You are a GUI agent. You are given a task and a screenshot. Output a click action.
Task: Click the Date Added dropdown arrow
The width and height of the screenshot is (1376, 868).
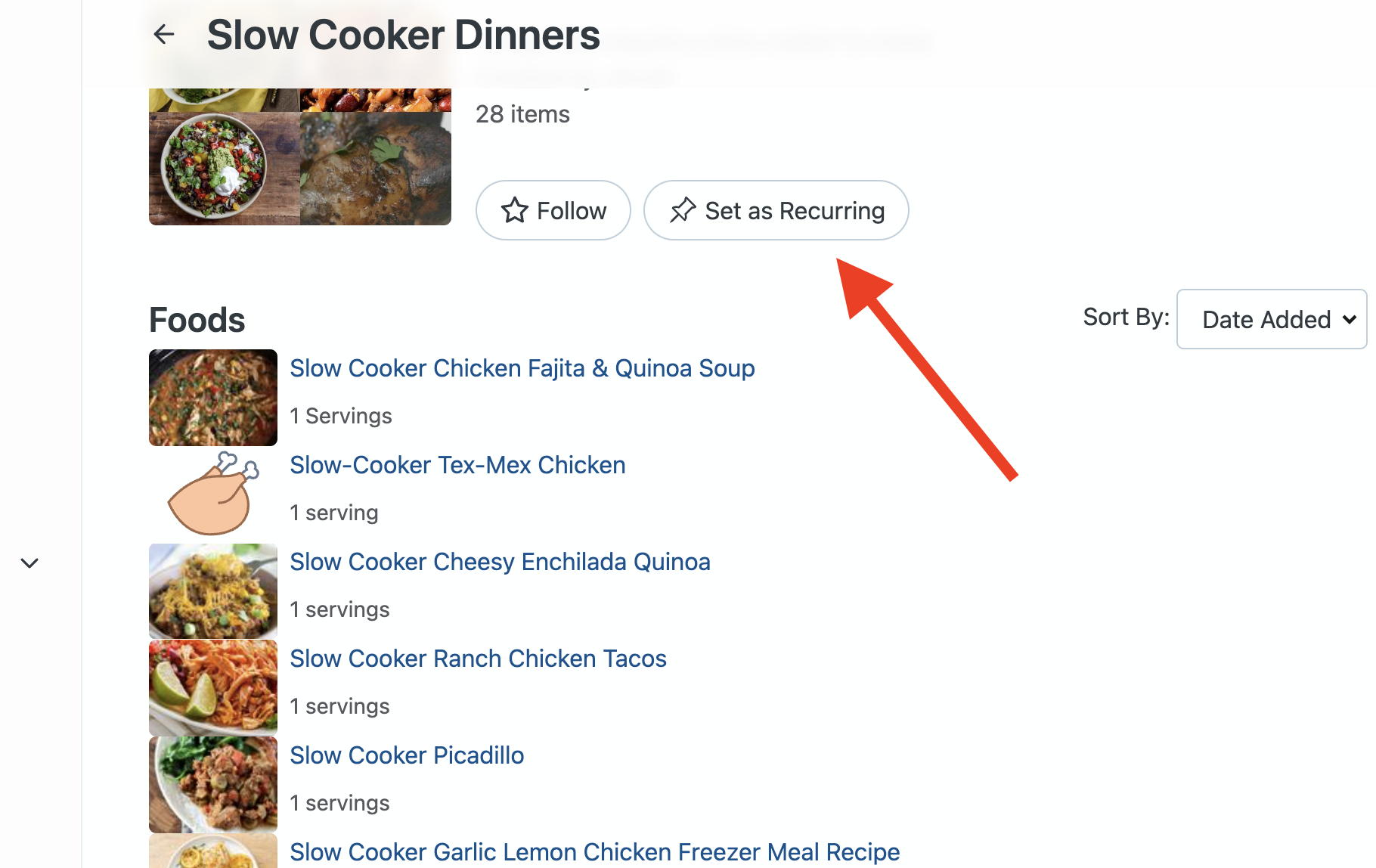click(x=1350, y=319)
